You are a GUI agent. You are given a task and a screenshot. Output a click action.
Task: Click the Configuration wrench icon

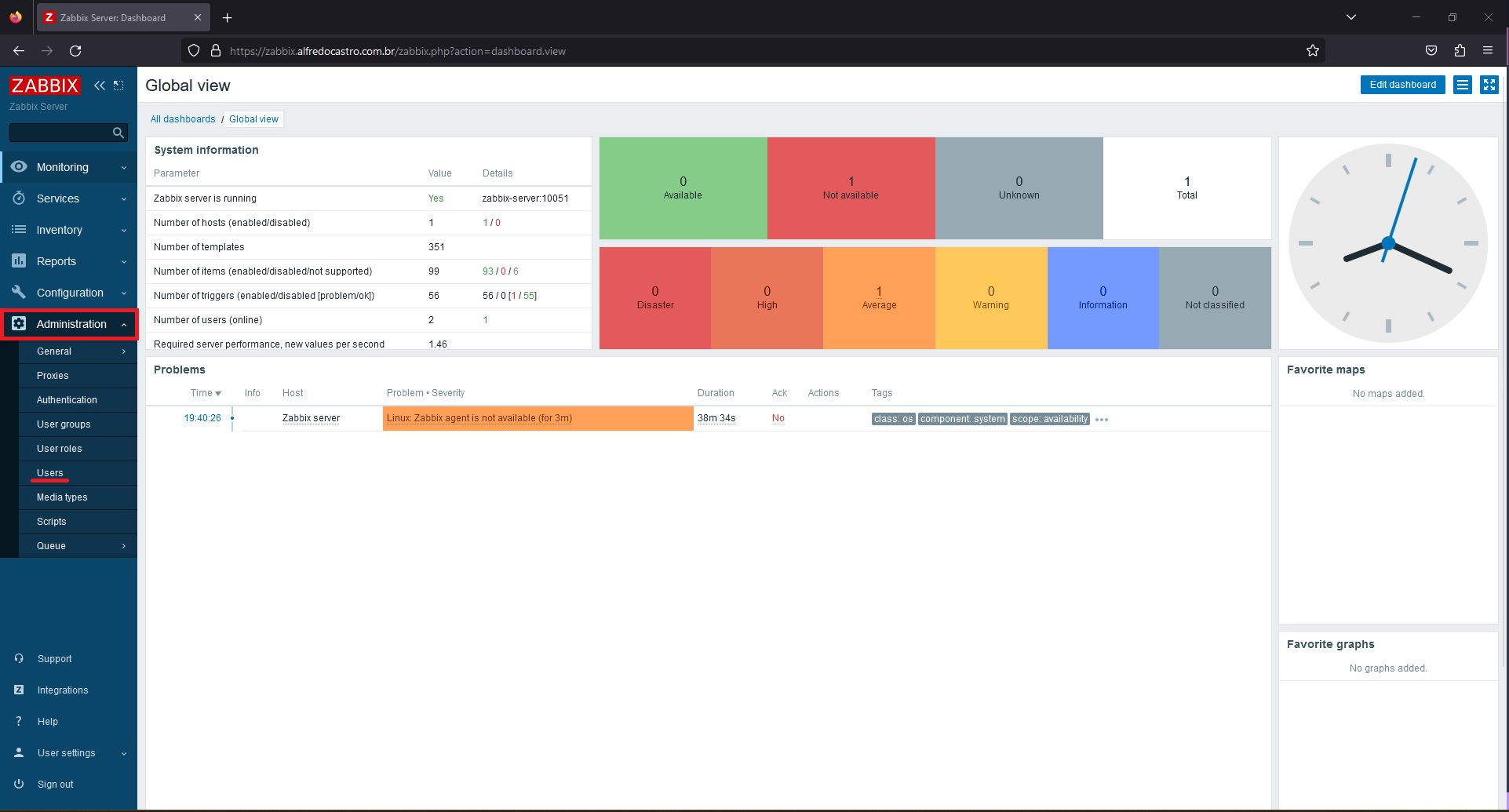pos(19,292)
